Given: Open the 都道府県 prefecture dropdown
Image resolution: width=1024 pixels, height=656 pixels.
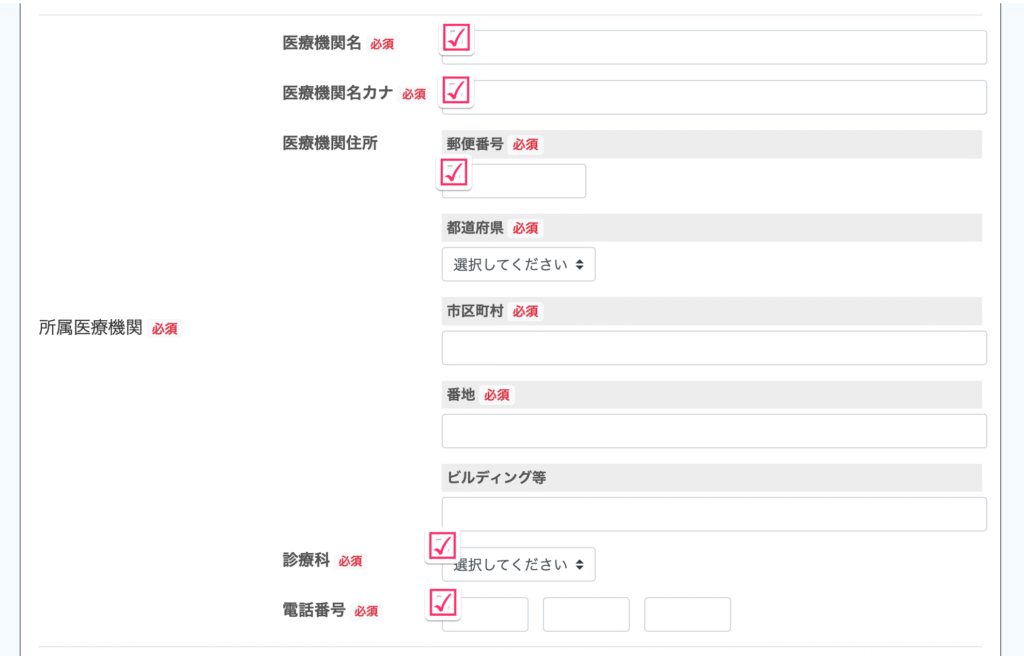Looking at the screenshot, I should click(x=518, y=265).
